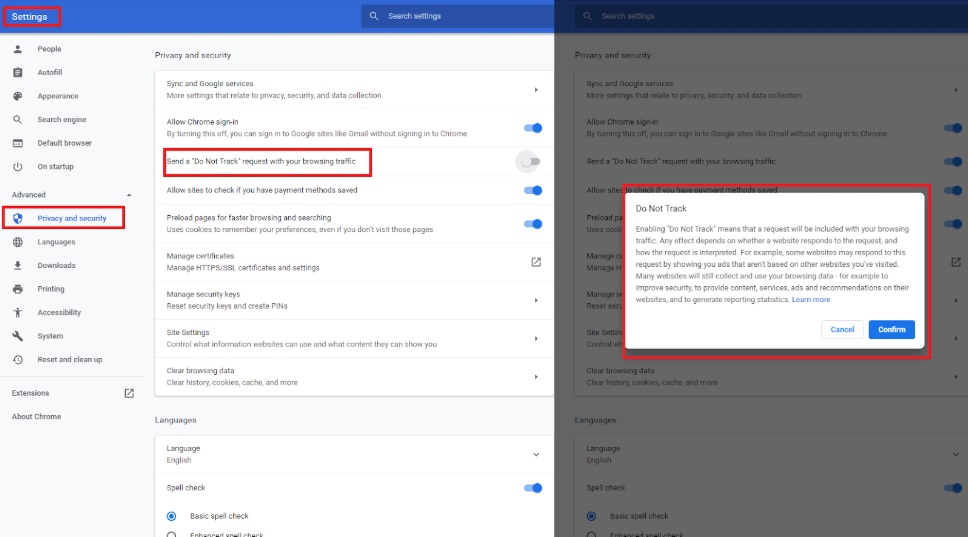Click the Extensions external link icon
Viewport: 968px width, 537px height.
tap(129, 393)
